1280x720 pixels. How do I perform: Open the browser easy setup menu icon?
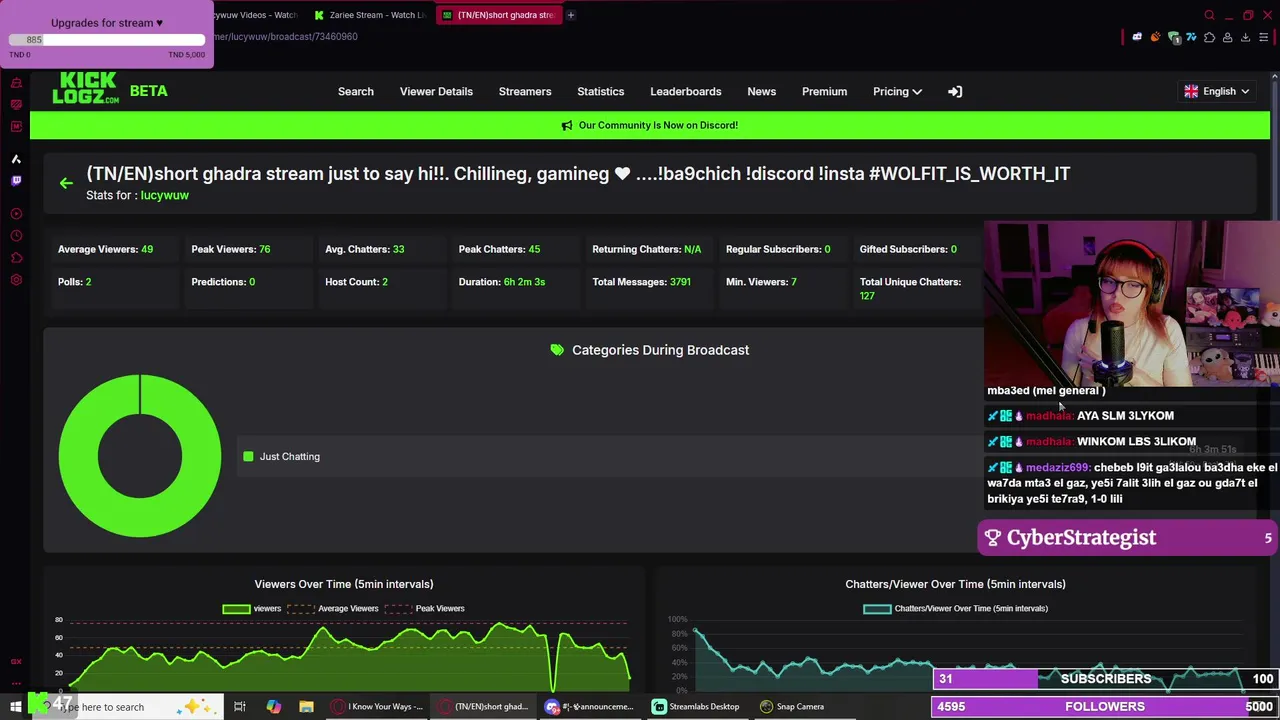click(x=1263, y=37)
